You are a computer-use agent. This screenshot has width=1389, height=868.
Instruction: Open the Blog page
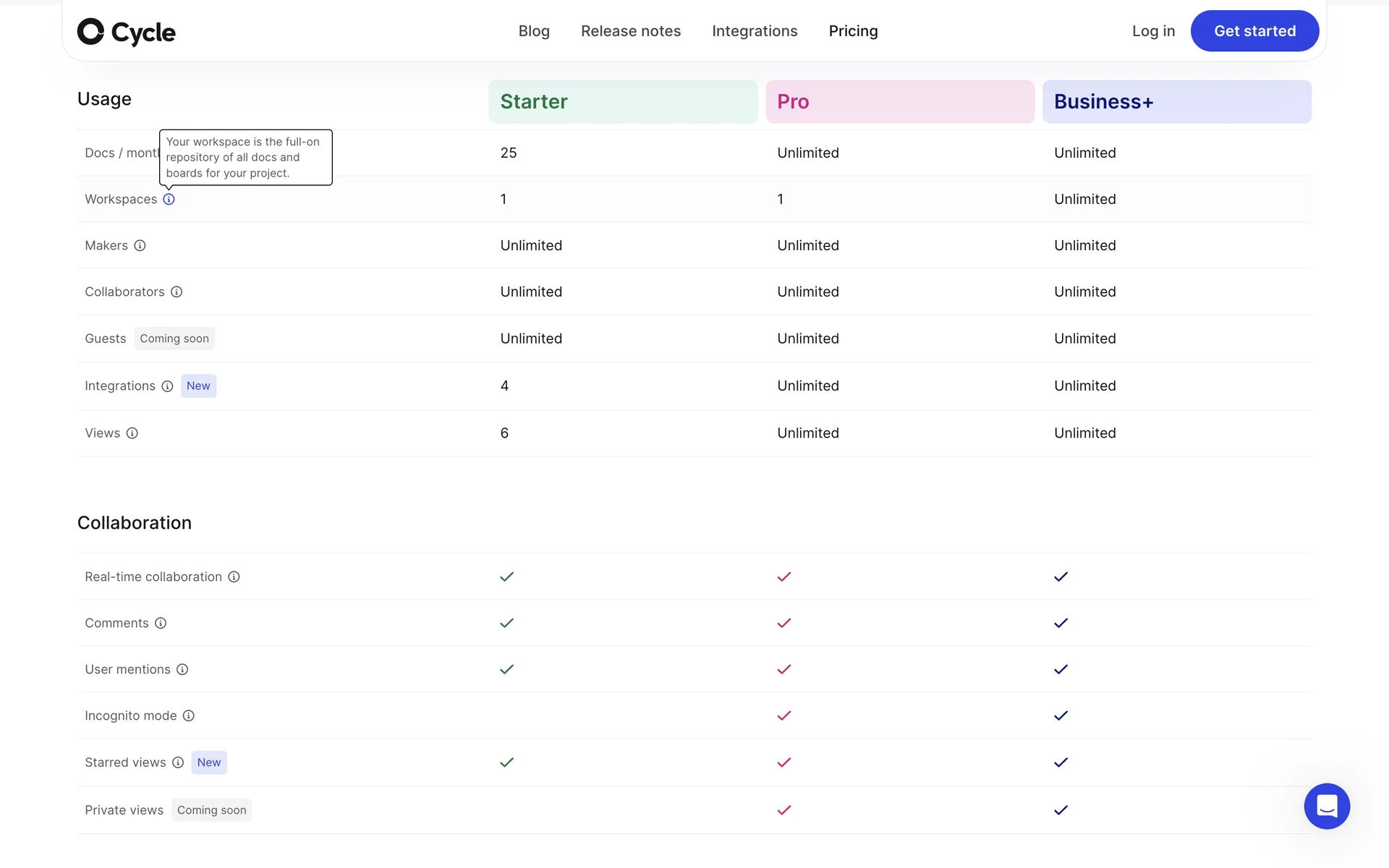pyautogui.click(x=534, y=31)
